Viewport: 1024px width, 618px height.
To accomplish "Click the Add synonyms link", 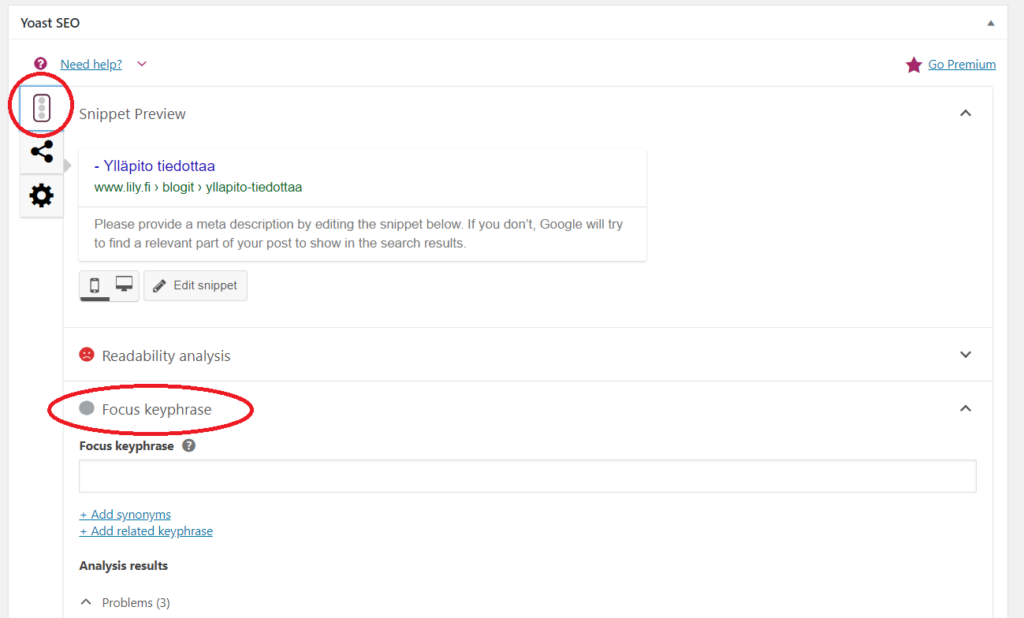I will [x=125, y=514].
